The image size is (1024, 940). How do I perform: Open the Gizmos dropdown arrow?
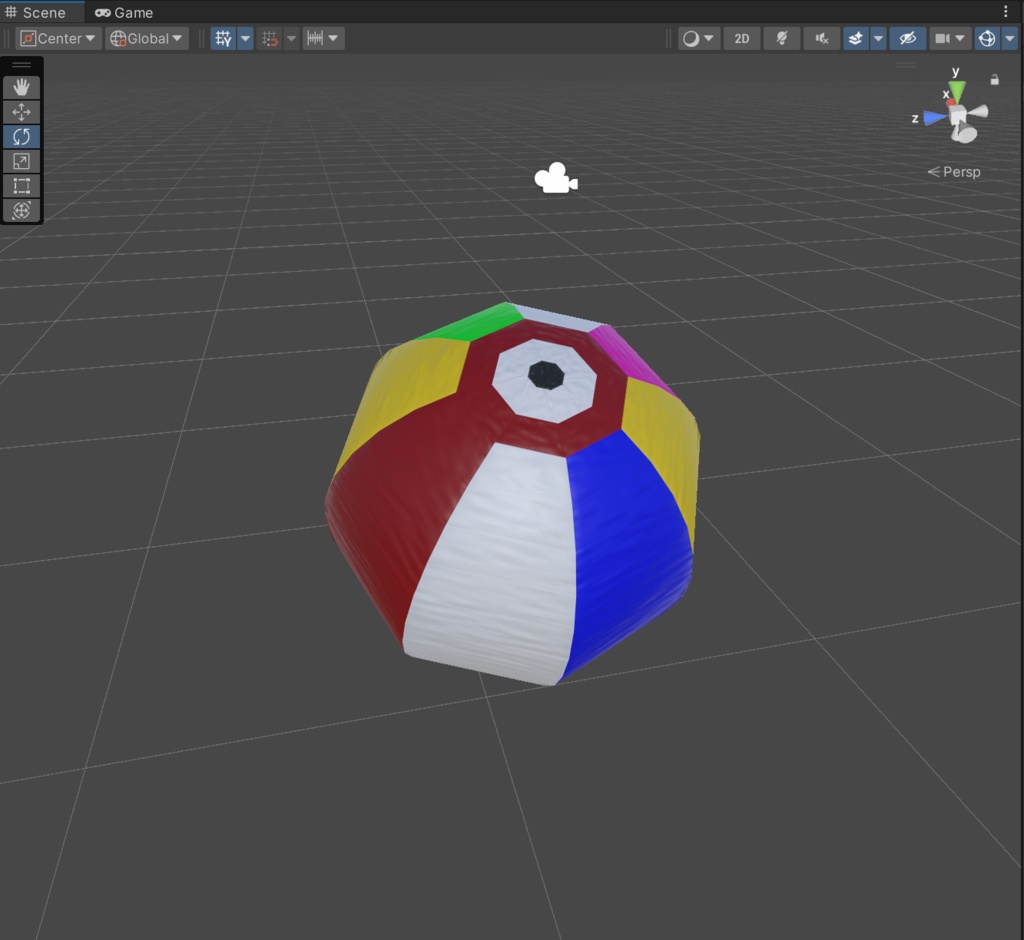pyautogui.click(x=1010, y=38)
